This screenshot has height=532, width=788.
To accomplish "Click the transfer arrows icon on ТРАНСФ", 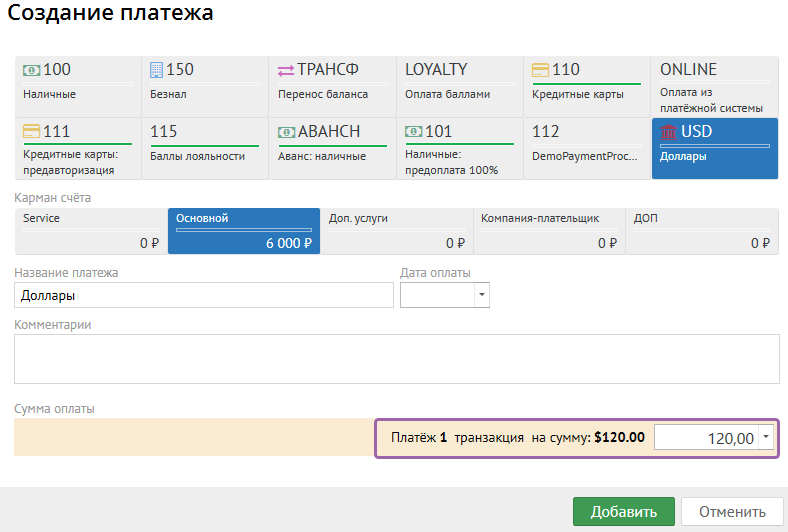I will point(286,70).
